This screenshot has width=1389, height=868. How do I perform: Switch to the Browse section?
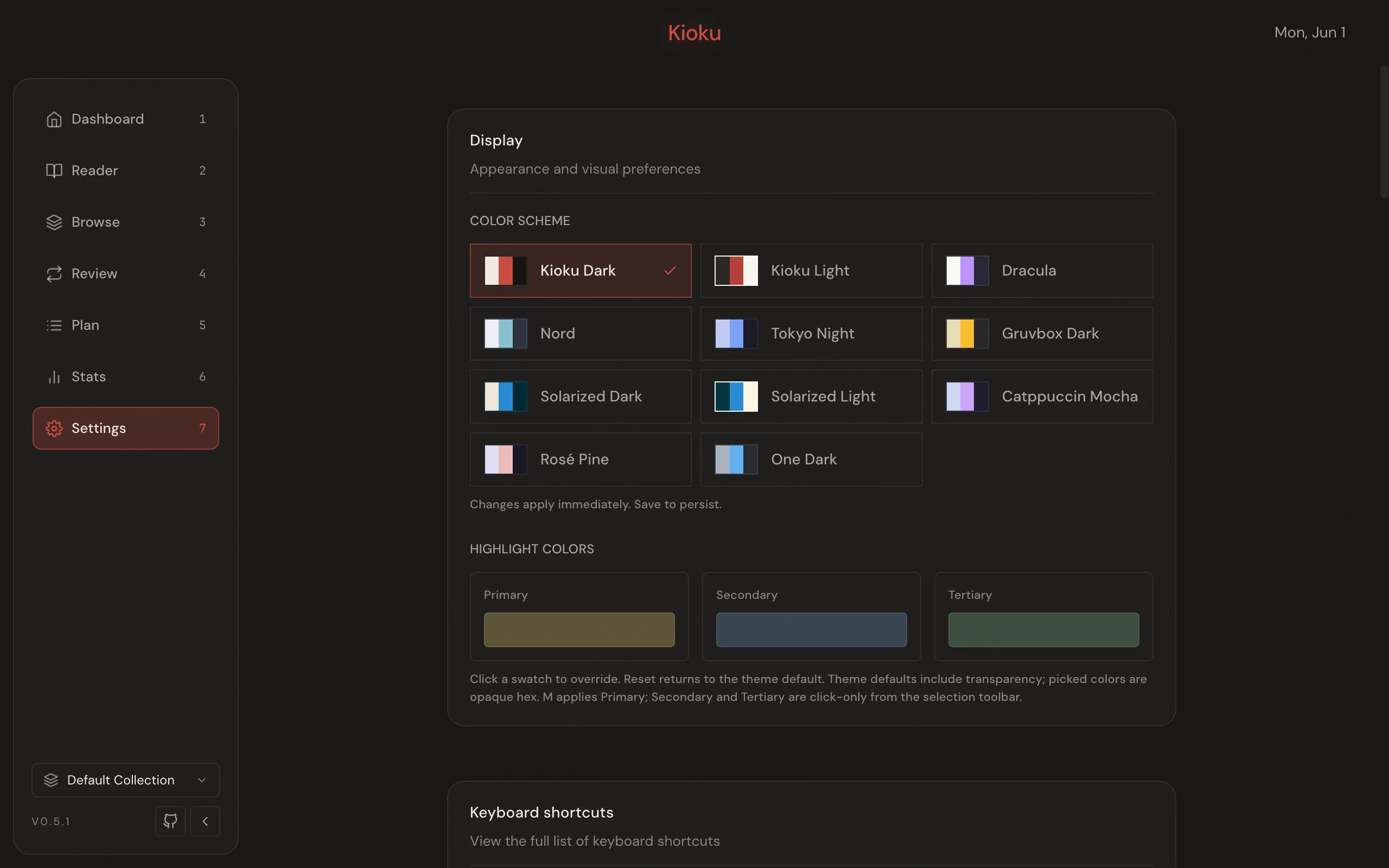pyautogui.click(x=126, y=222)
